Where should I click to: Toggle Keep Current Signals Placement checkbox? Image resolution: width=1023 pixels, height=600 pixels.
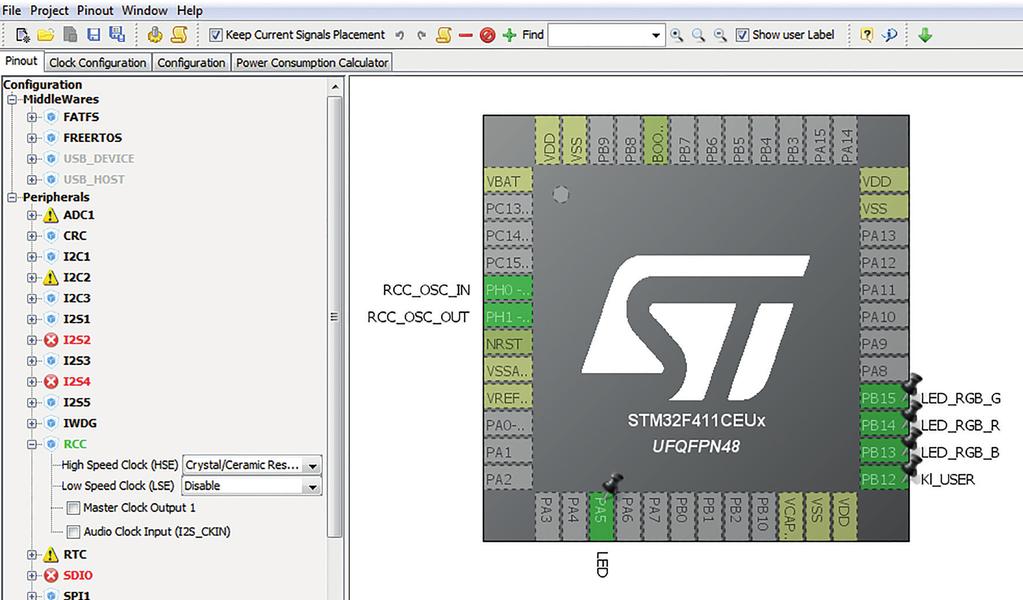(216, 35)
